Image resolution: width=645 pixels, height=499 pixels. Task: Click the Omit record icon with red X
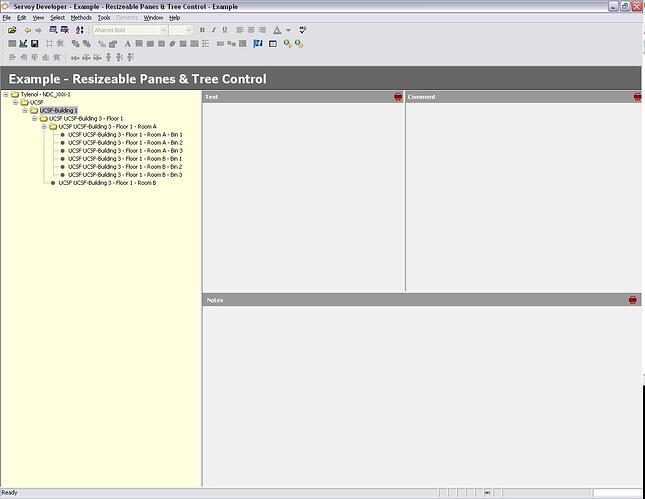click(65, 30)
